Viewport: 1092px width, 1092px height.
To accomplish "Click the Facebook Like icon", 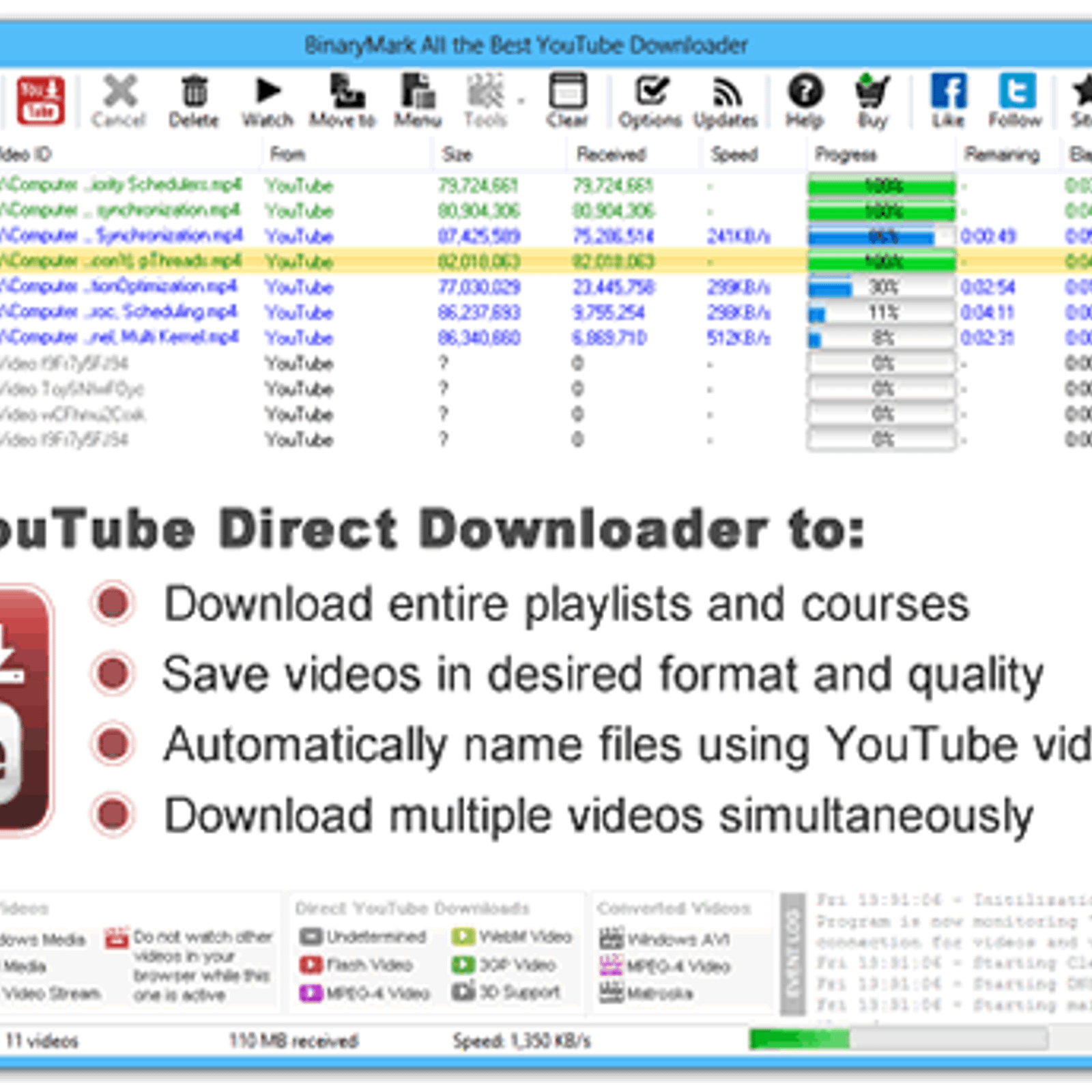I will tap(949, 91).
